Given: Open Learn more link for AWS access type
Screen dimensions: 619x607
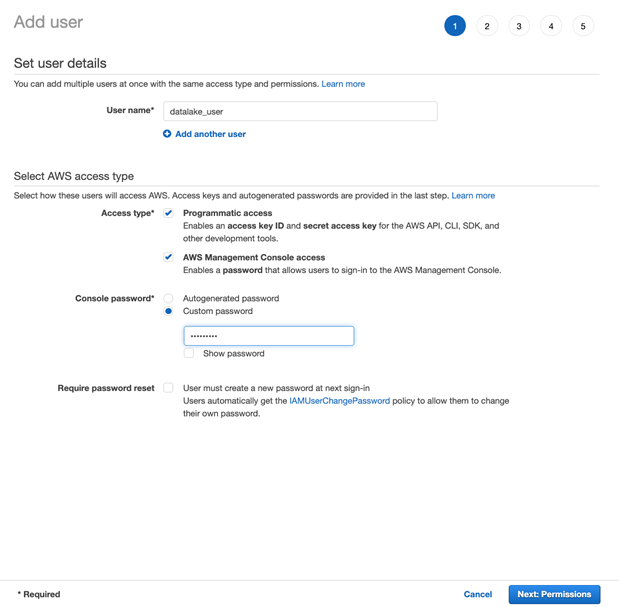Looking at the screenshot, I should coord(473,196).
